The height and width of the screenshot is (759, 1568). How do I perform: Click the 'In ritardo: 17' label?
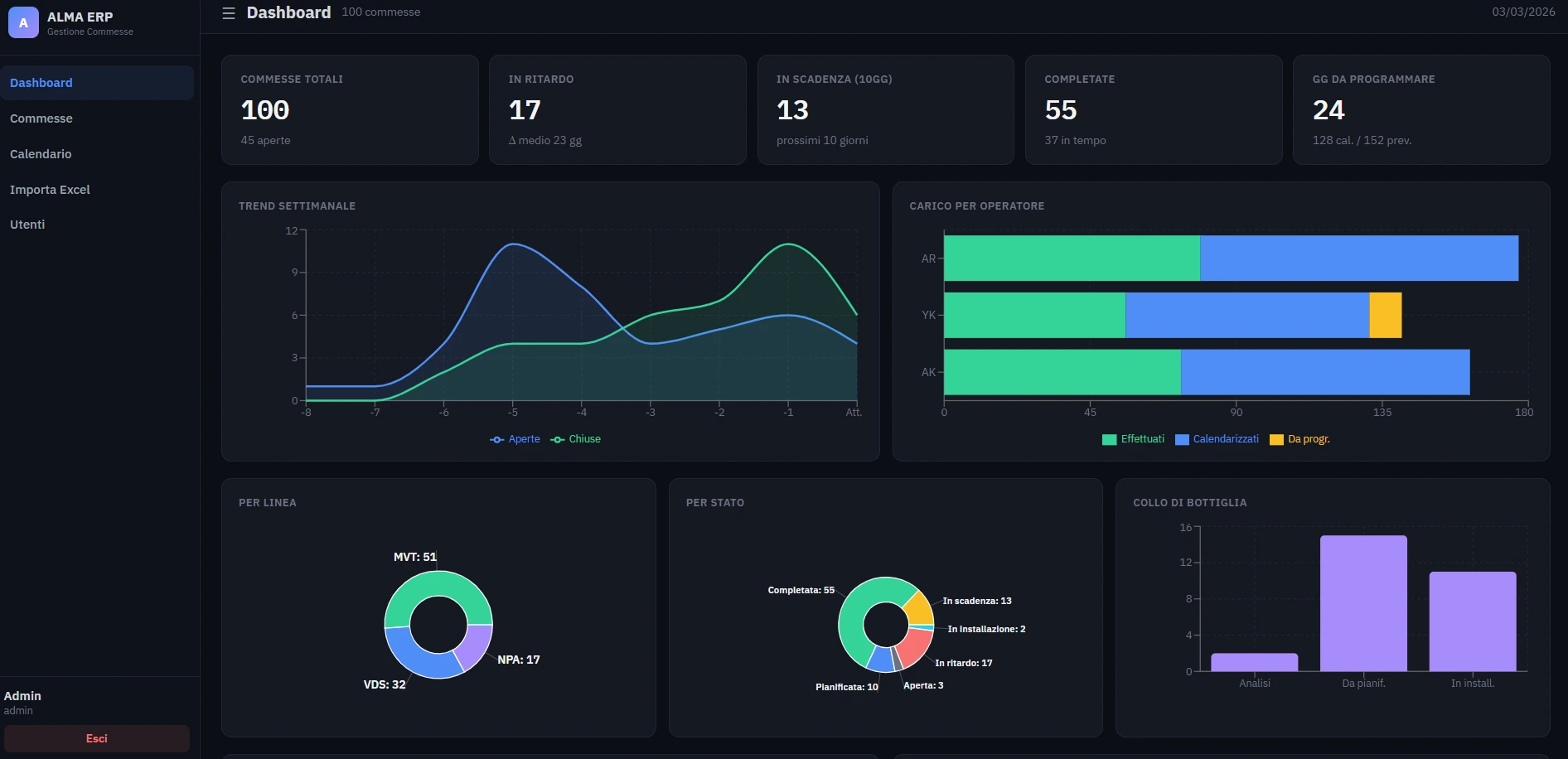[x=964, y=663]
